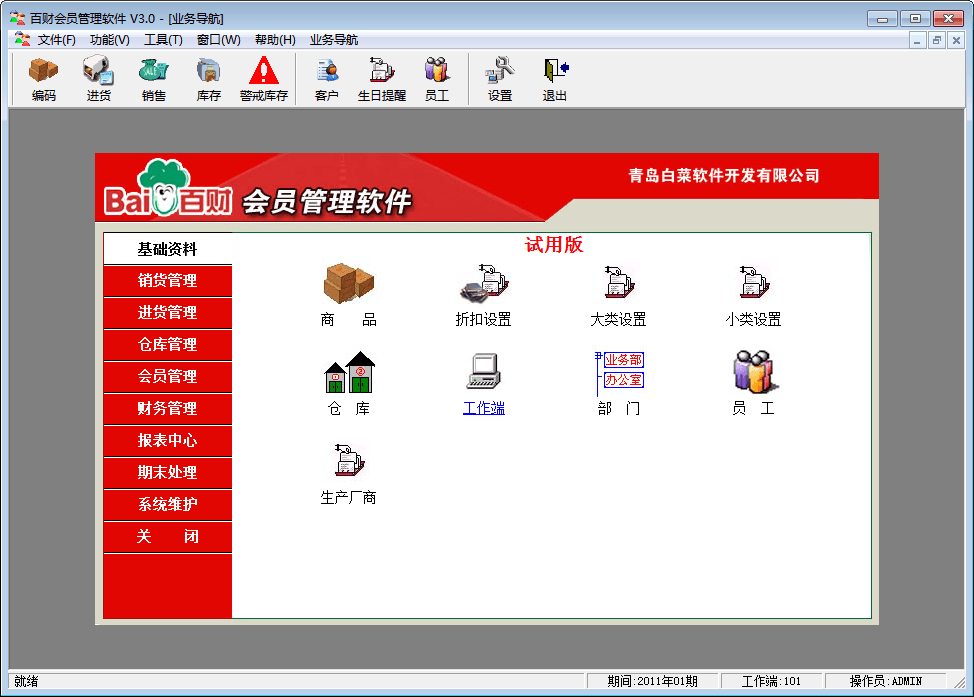Select 报表中心 in the sidebar
974x697 pixels.
pyautogui.click(x=167, y=441)
